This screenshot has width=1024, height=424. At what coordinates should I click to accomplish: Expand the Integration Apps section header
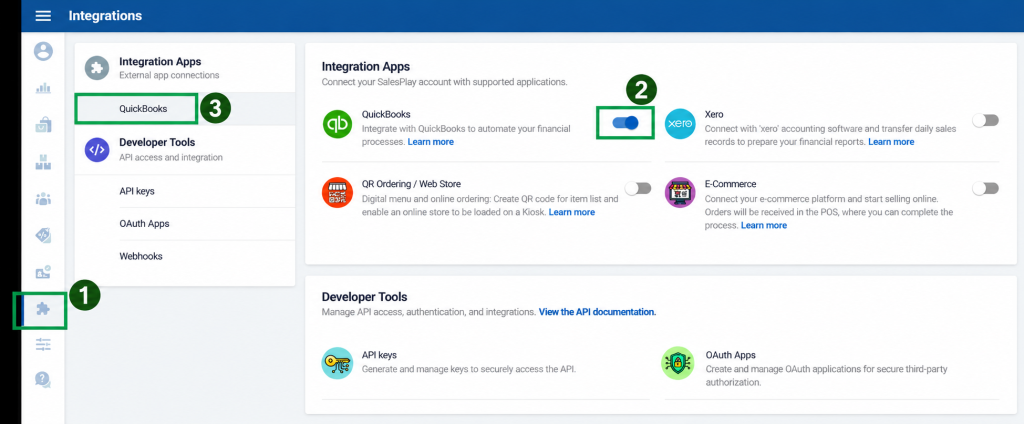point(185,67)
